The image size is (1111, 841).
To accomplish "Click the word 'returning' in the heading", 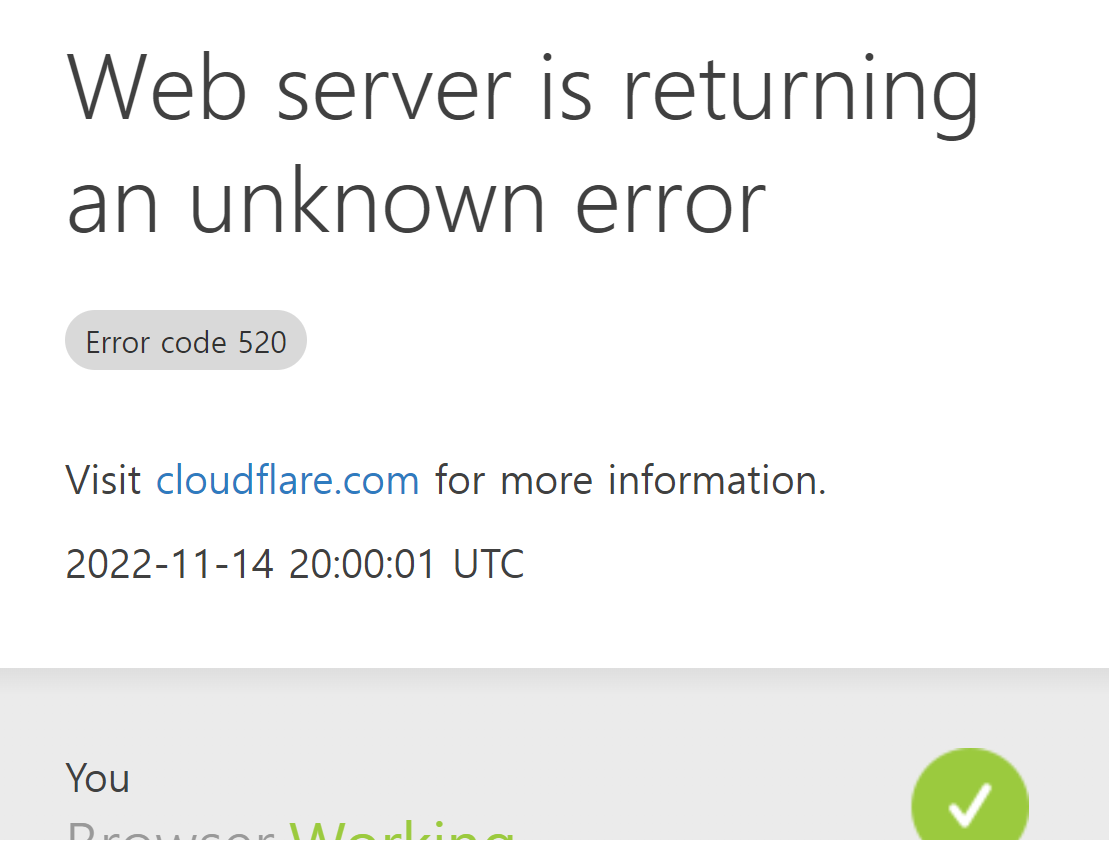I will [801, 93].
